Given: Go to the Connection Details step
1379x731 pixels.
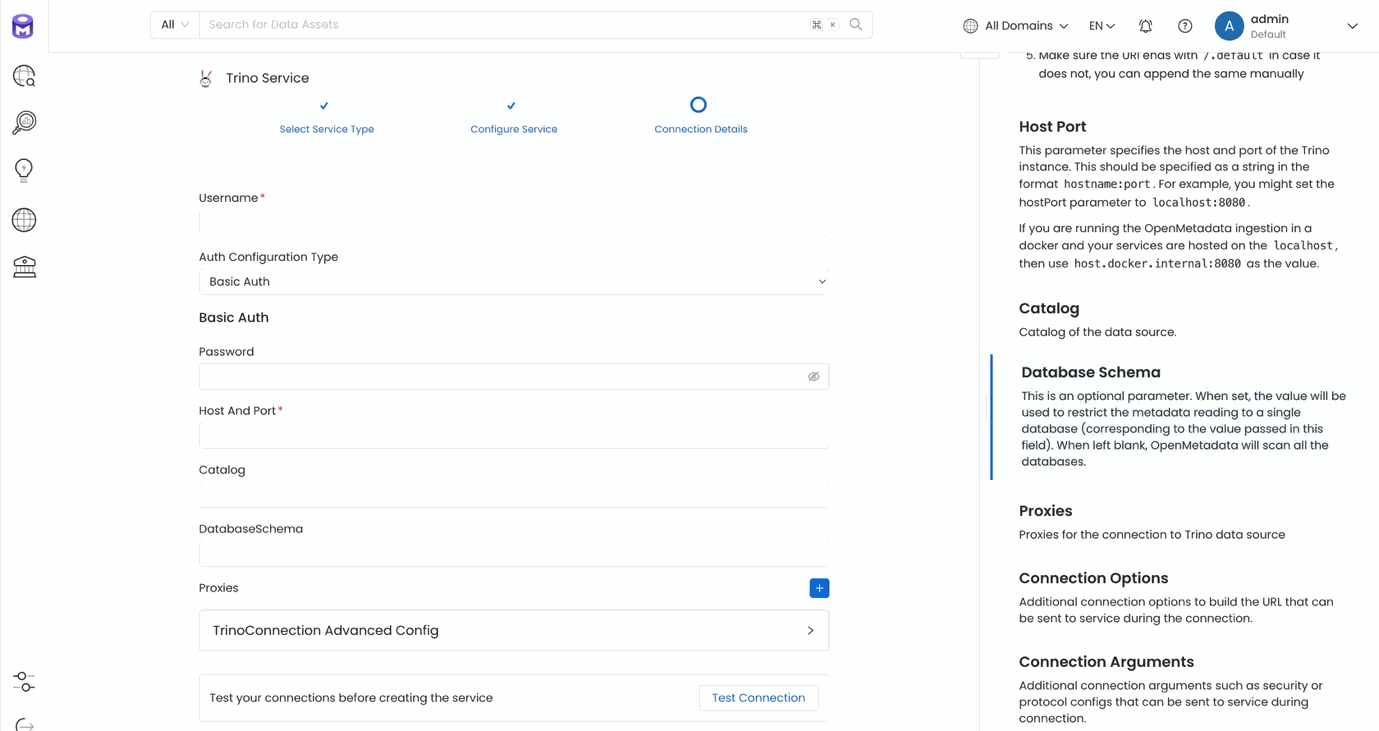Looking at the screenshot, I should (701, 129).
